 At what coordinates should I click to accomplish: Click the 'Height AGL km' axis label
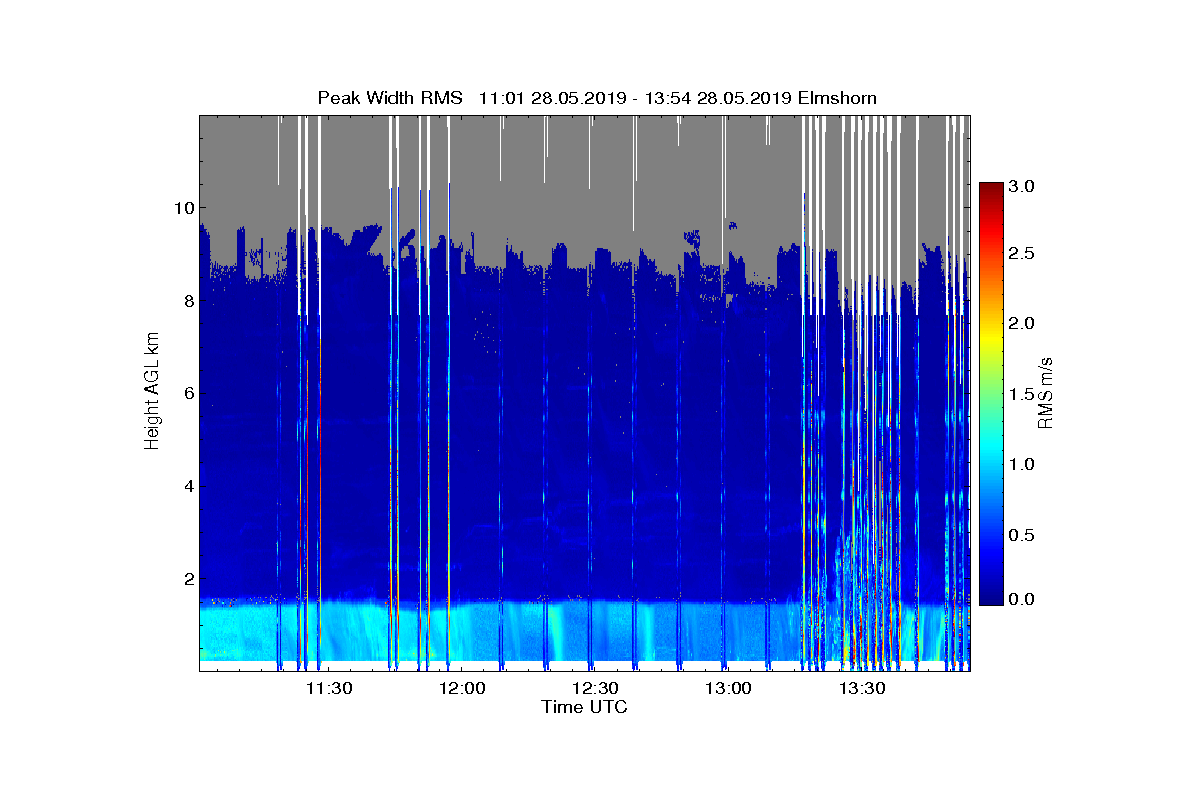152,393
